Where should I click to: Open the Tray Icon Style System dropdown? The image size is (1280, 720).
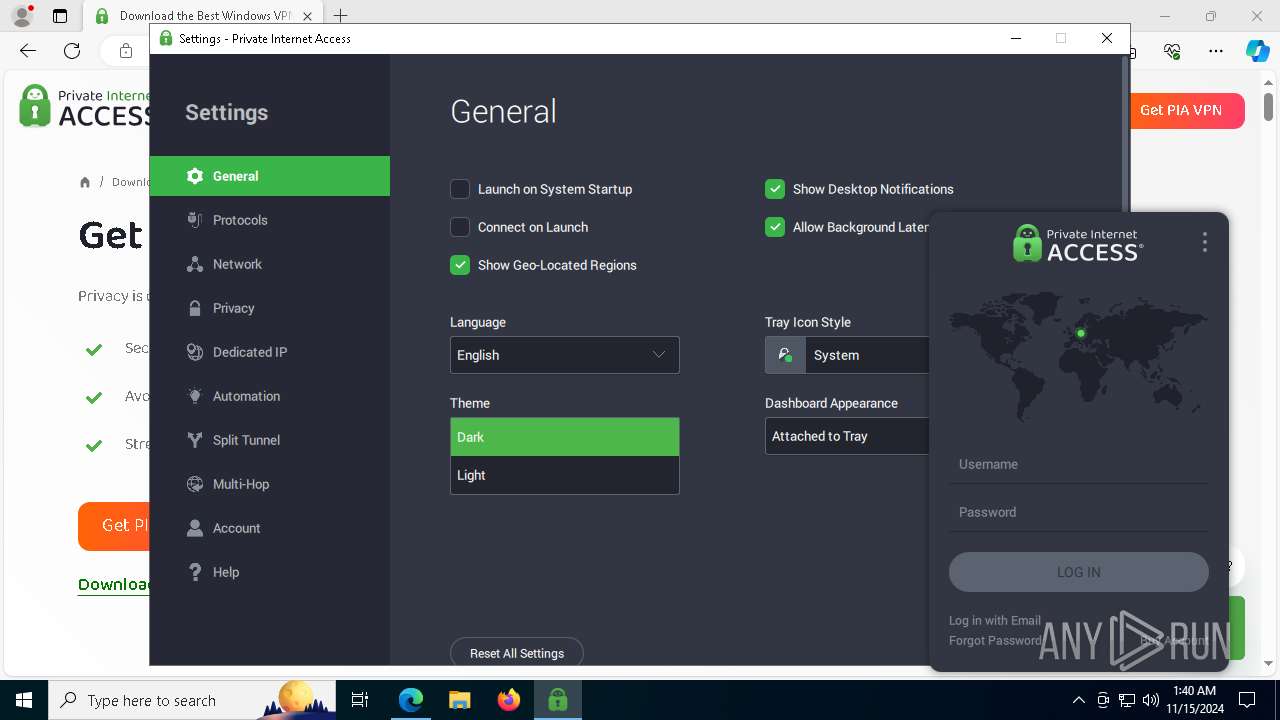click(x=848, y=355)
